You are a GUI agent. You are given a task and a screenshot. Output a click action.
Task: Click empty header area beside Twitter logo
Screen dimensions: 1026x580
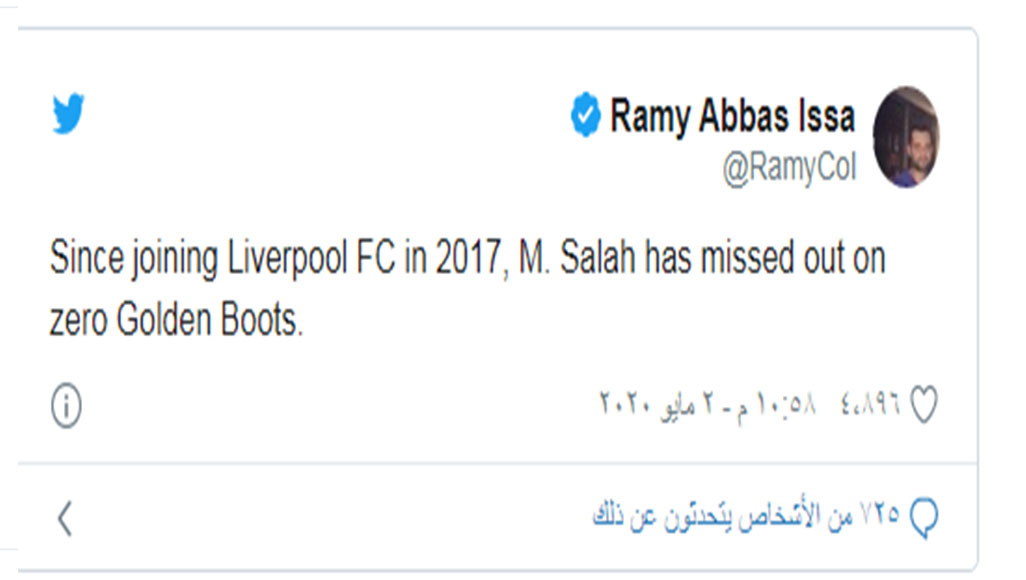pyautogui.click(x=327, y=115)
